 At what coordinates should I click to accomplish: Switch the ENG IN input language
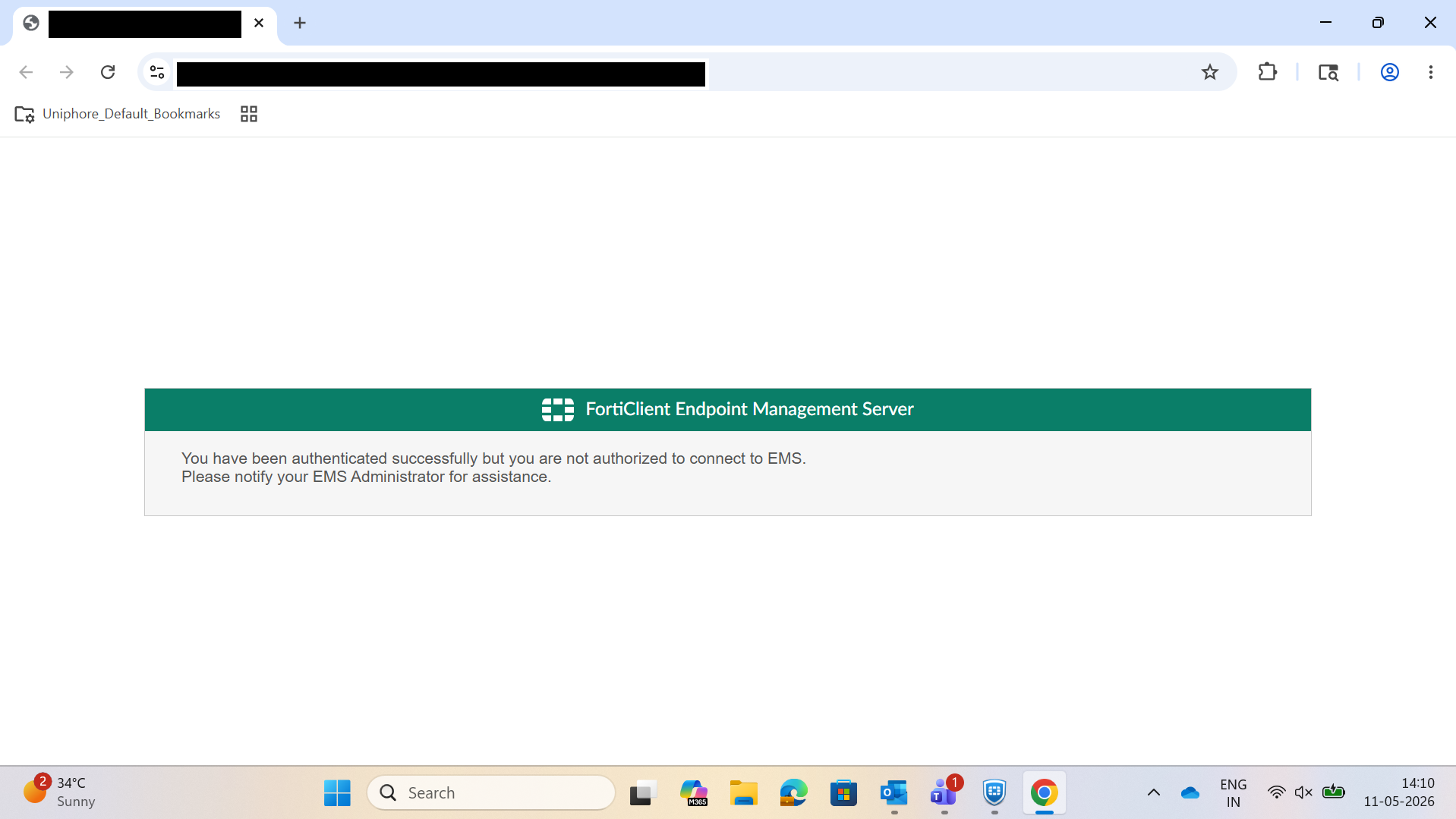pos(1234,793)
